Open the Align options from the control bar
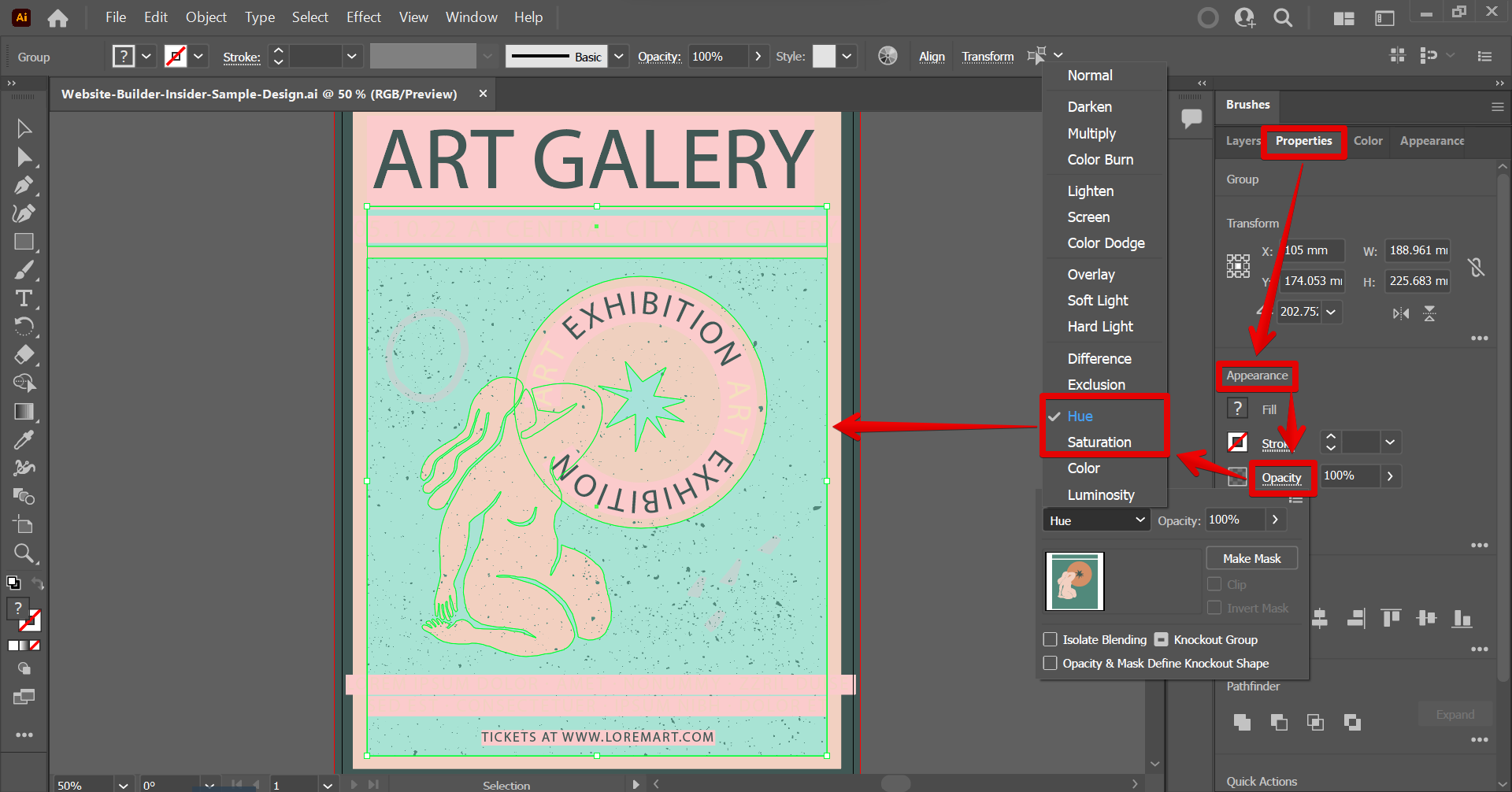The height and width of the screenshot is (792, 1512). (x=932, y=56)
